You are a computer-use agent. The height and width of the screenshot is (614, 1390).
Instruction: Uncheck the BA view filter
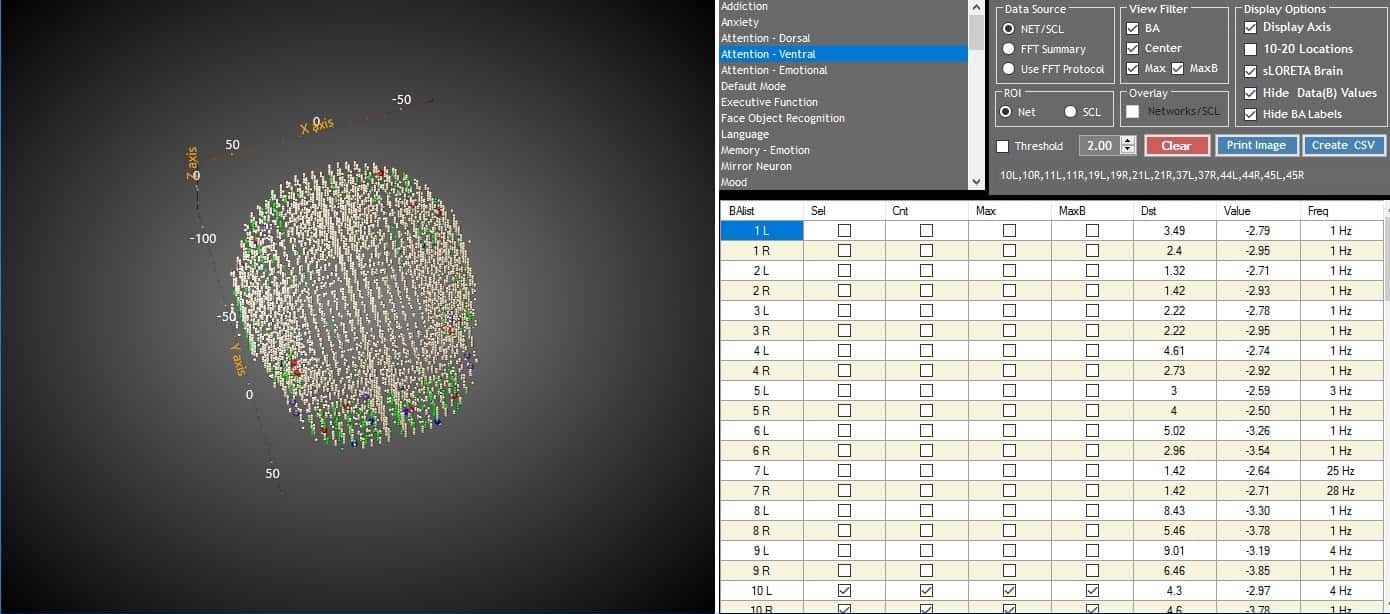(x=1133, y=28)
